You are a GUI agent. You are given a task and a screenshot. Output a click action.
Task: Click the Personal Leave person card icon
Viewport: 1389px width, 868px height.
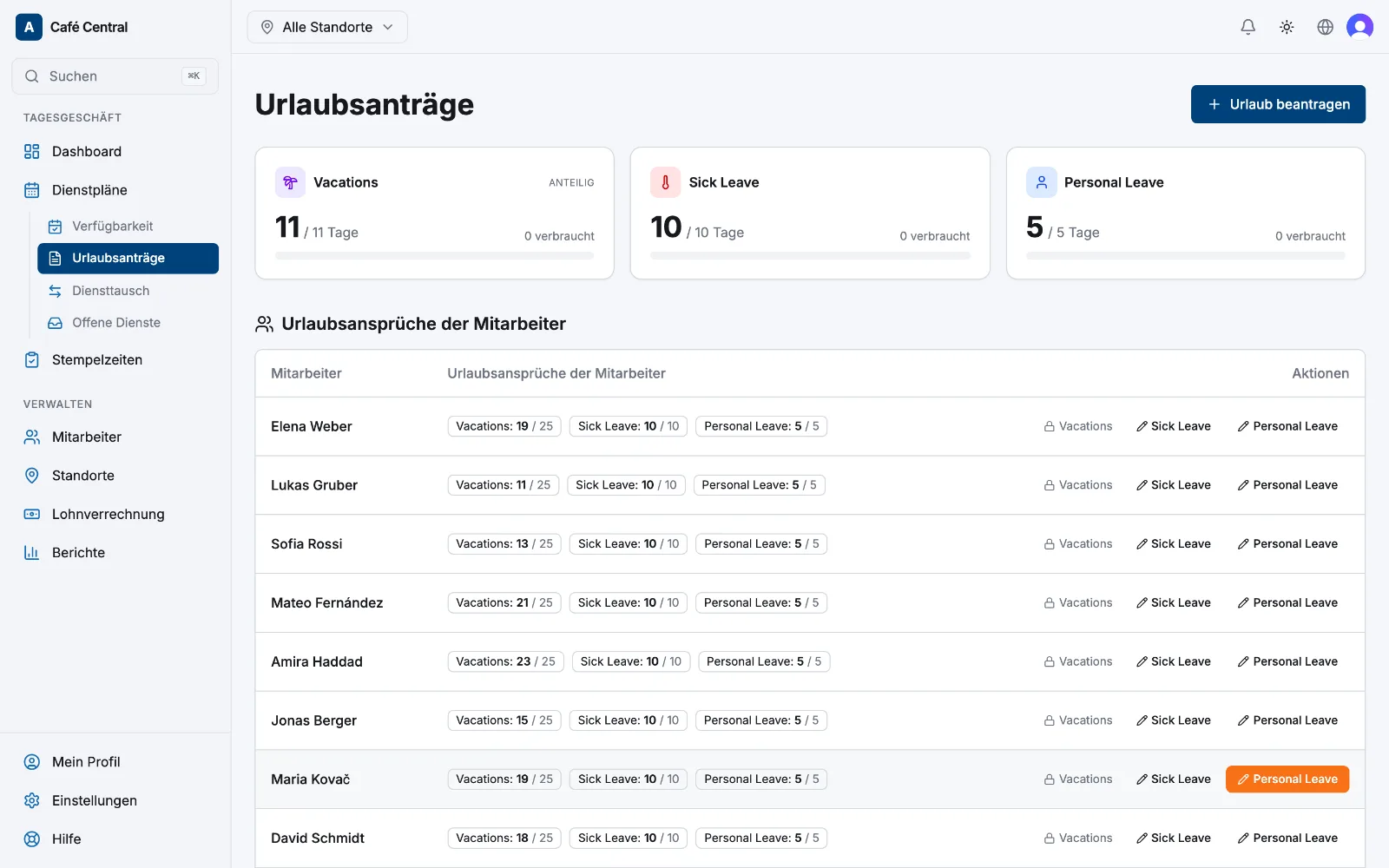coord(1041,182)
